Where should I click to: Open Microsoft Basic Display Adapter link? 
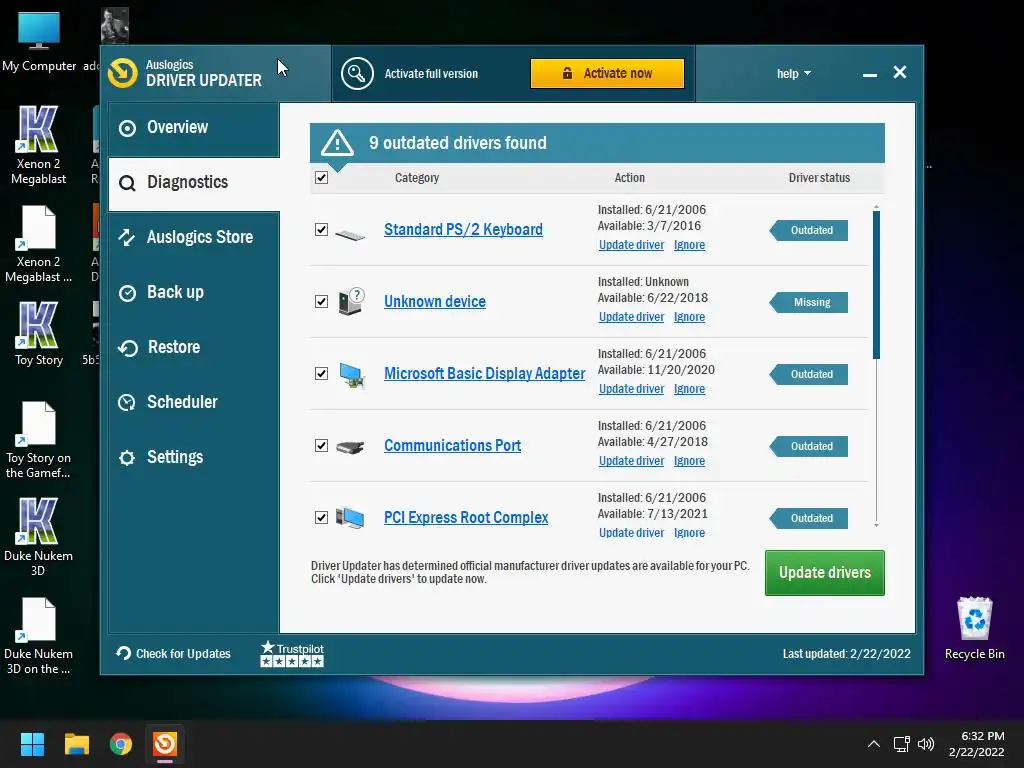click(x=485, y=374)
